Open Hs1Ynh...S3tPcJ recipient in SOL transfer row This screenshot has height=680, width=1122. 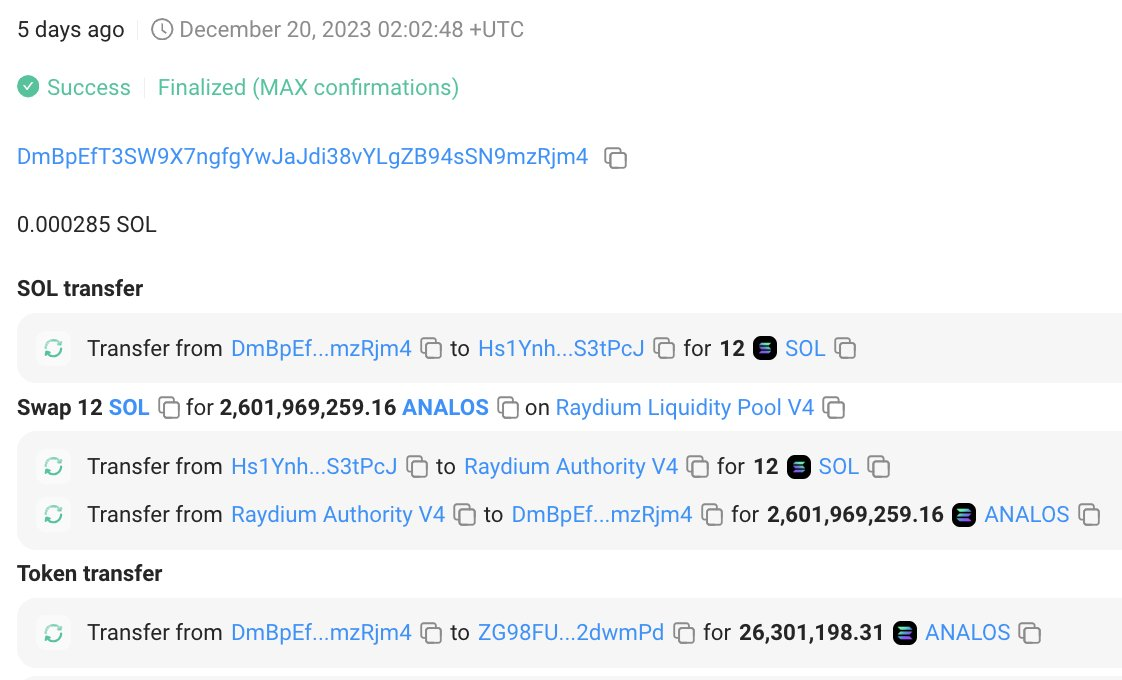561,349
